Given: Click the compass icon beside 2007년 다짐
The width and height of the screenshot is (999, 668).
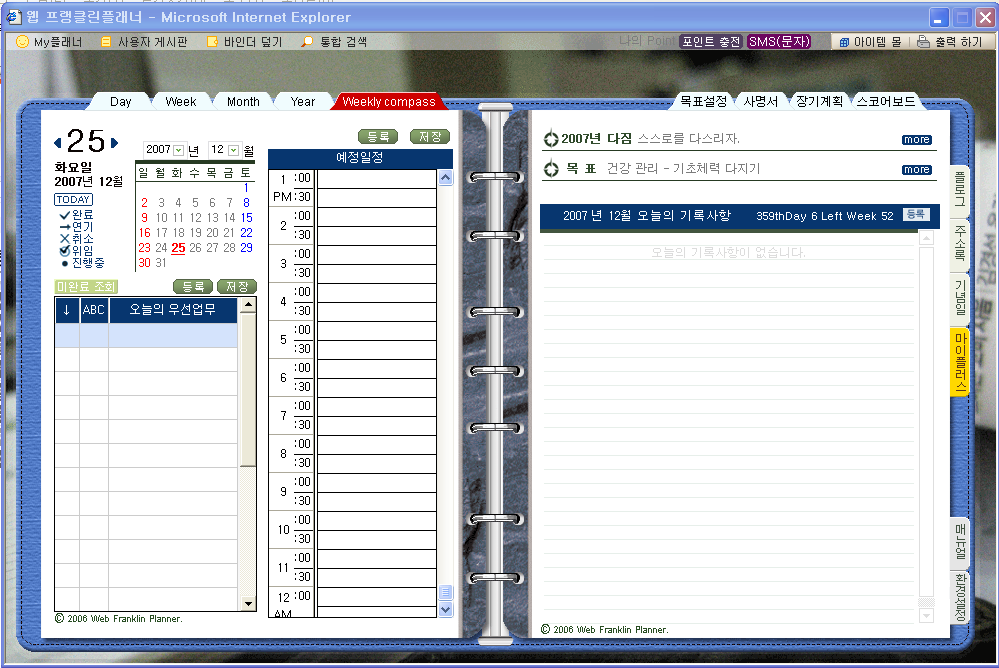Looking at the screenshot, I should [x=551, y=138].
